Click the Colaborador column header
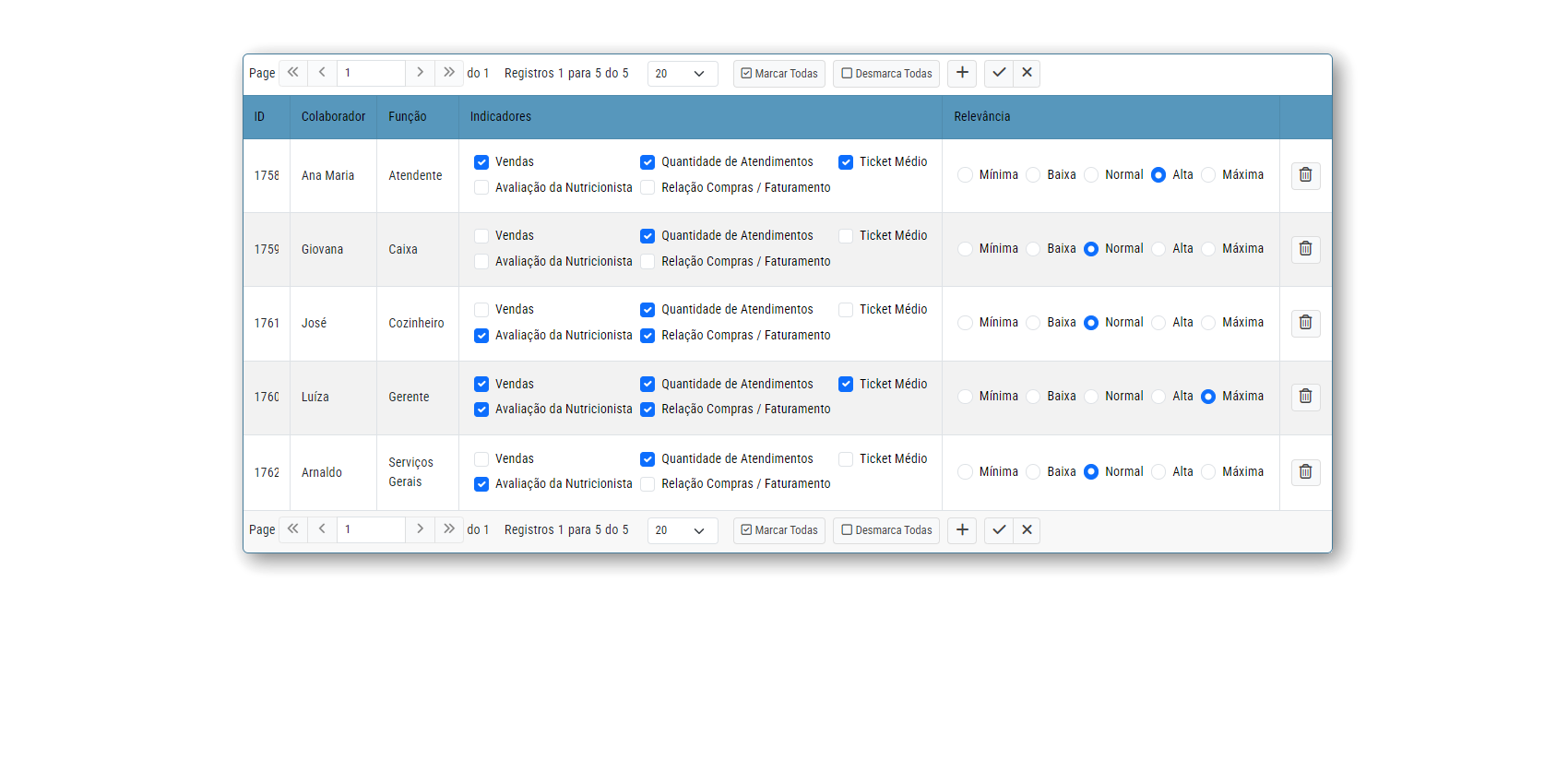1568x784 pixels. click(x=333, y=117)
